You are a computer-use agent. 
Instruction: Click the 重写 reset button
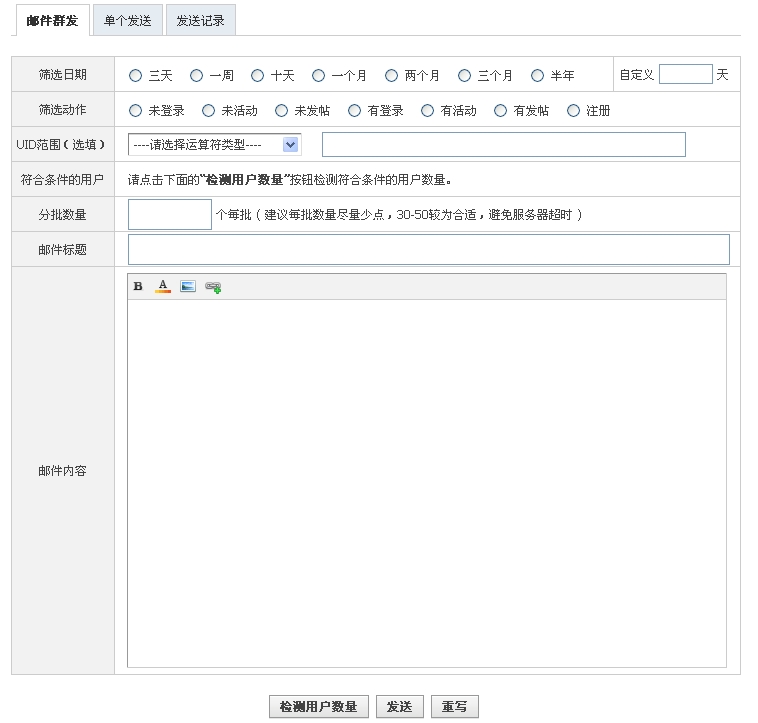pos(455,707)
